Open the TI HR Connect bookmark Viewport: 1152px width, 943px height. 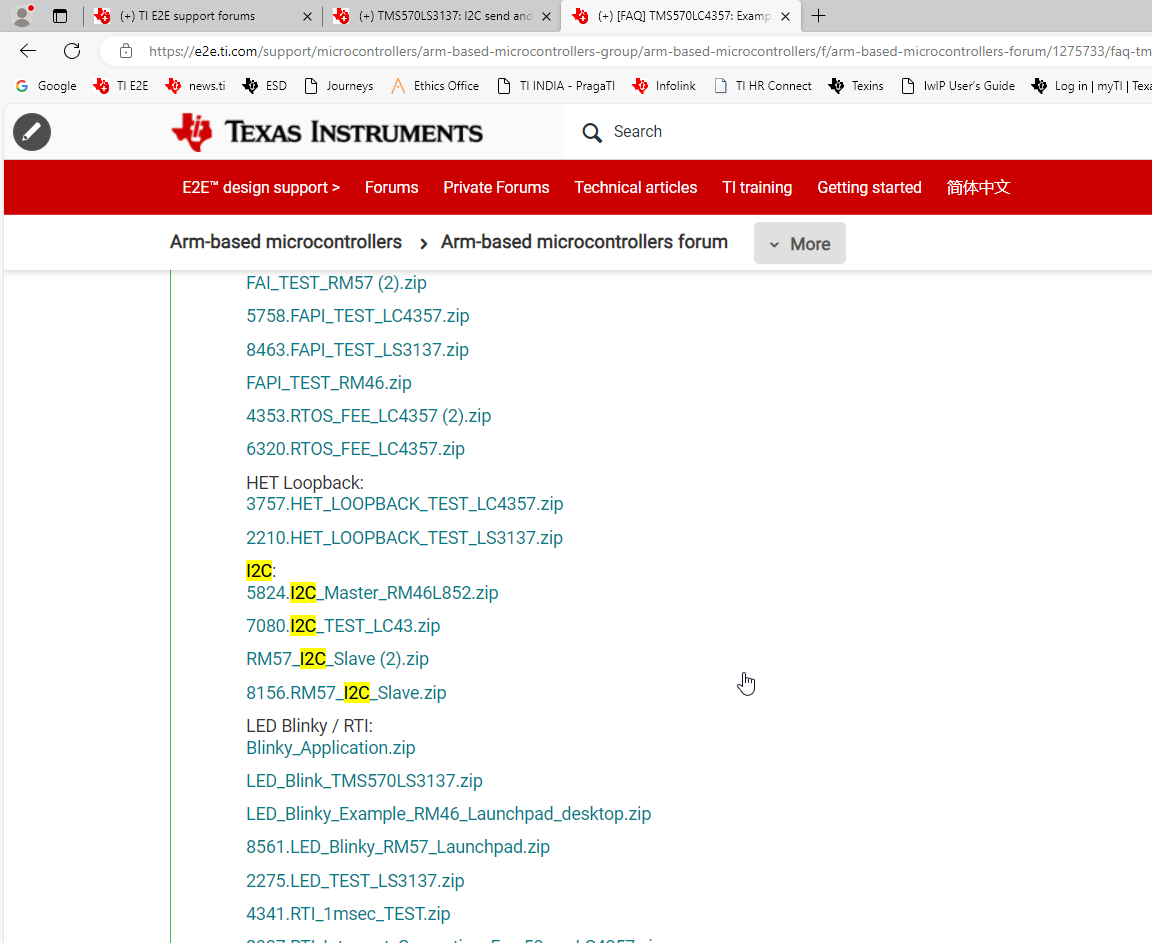click(763, 86)
